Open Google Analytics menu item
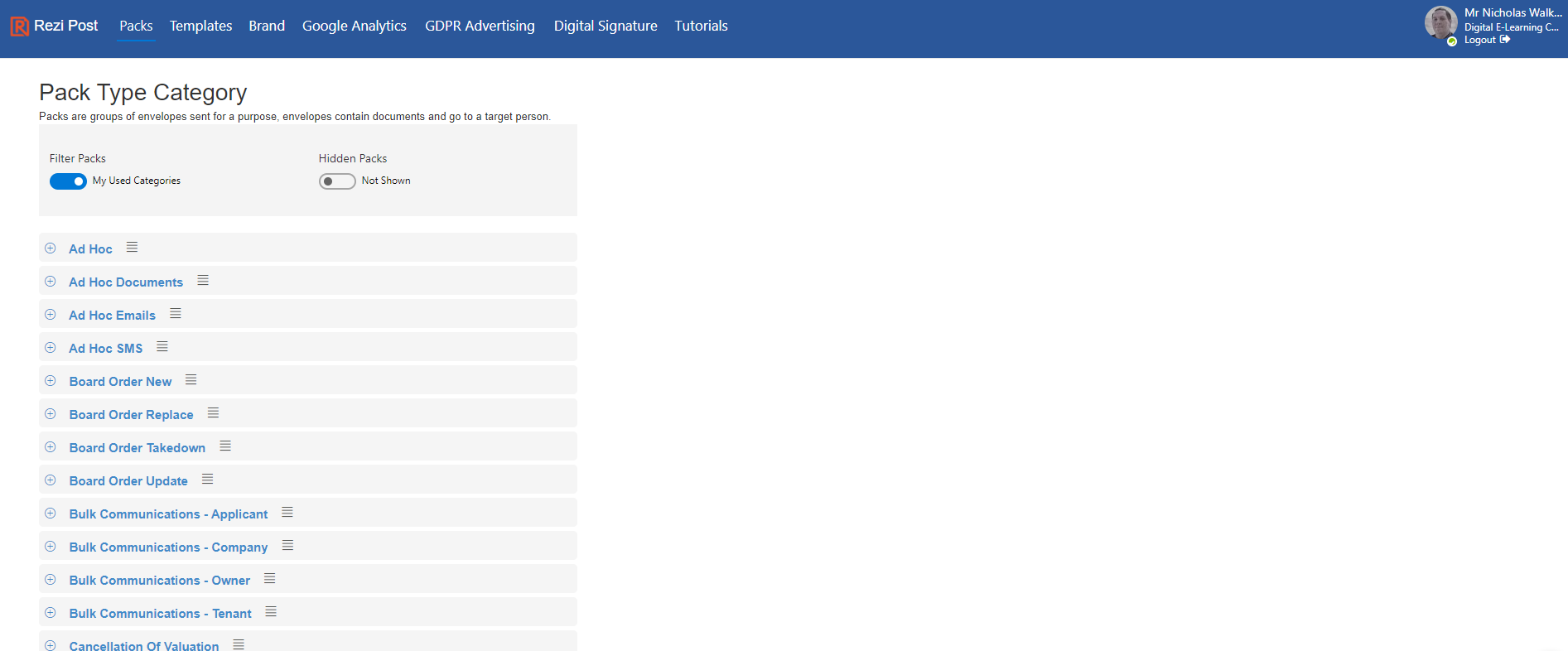Screen dimensions: 1568x651 tap(355, 26)
